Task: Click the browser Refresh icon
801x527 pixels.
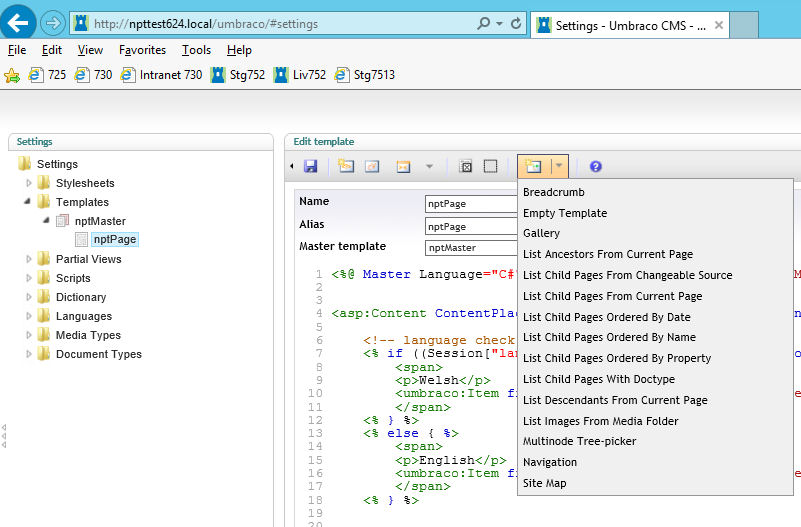Action: click(x=516, y=23)
